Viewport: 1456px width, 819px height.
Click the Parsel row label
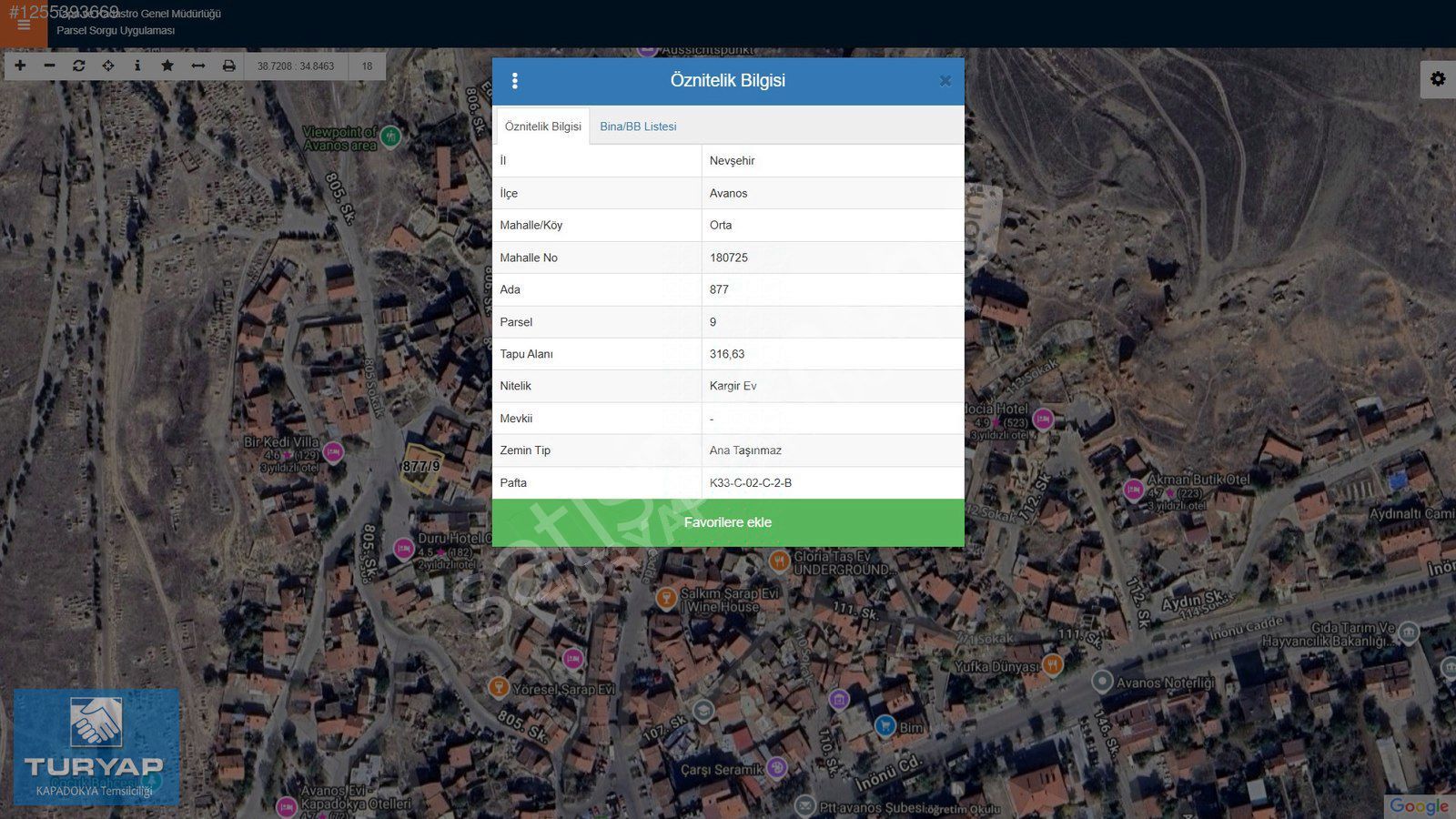coord(516,322)
